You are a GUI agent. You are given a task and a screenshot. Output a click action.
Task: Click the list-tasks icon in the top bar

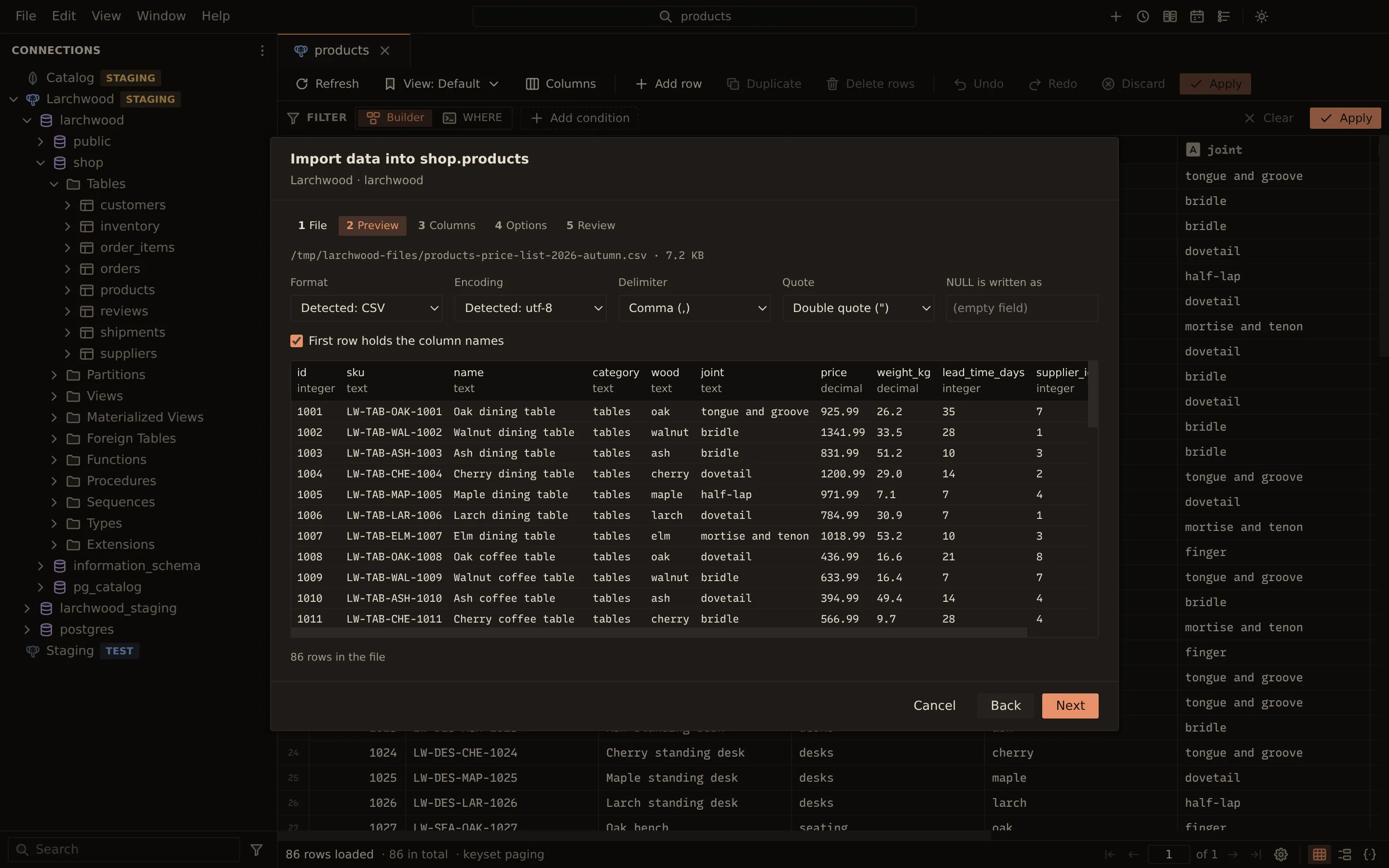click(1224, 16)
